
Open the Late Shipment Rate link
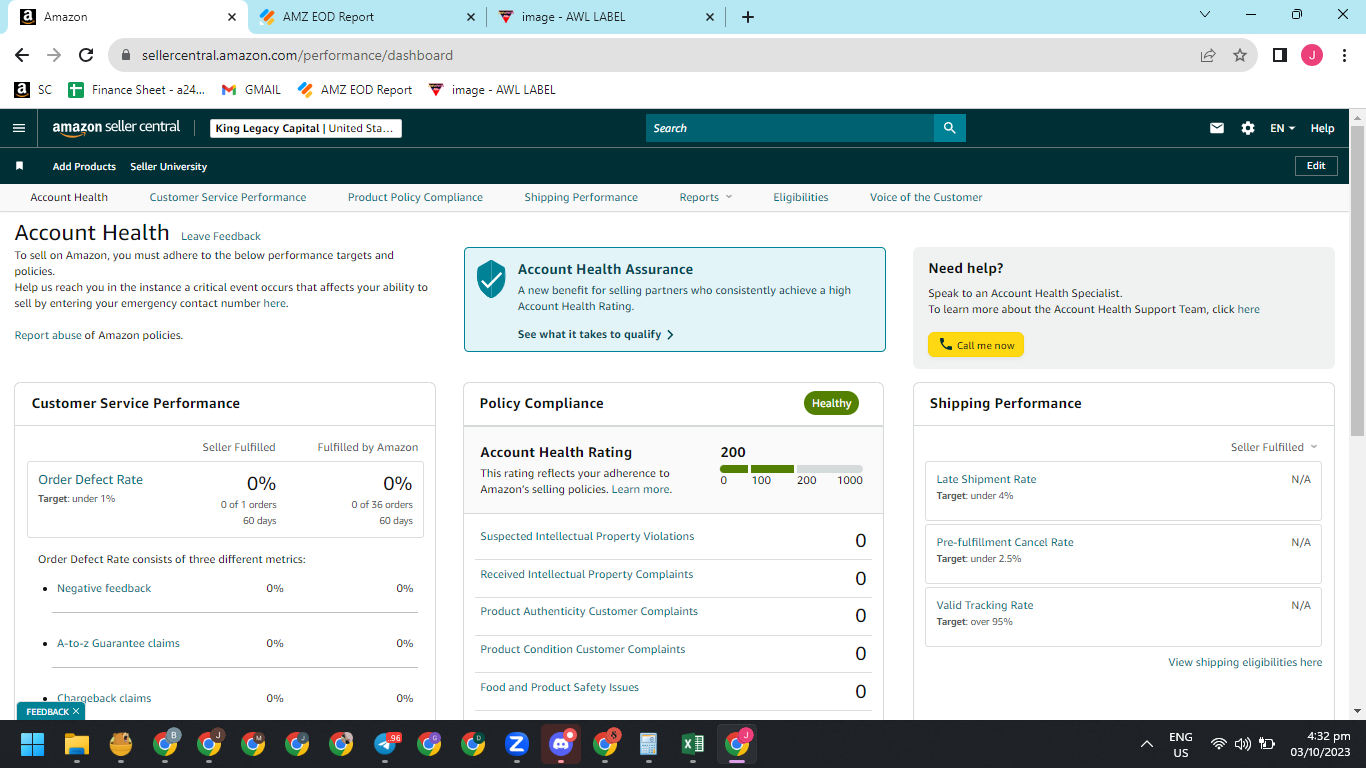coord(986,479)
